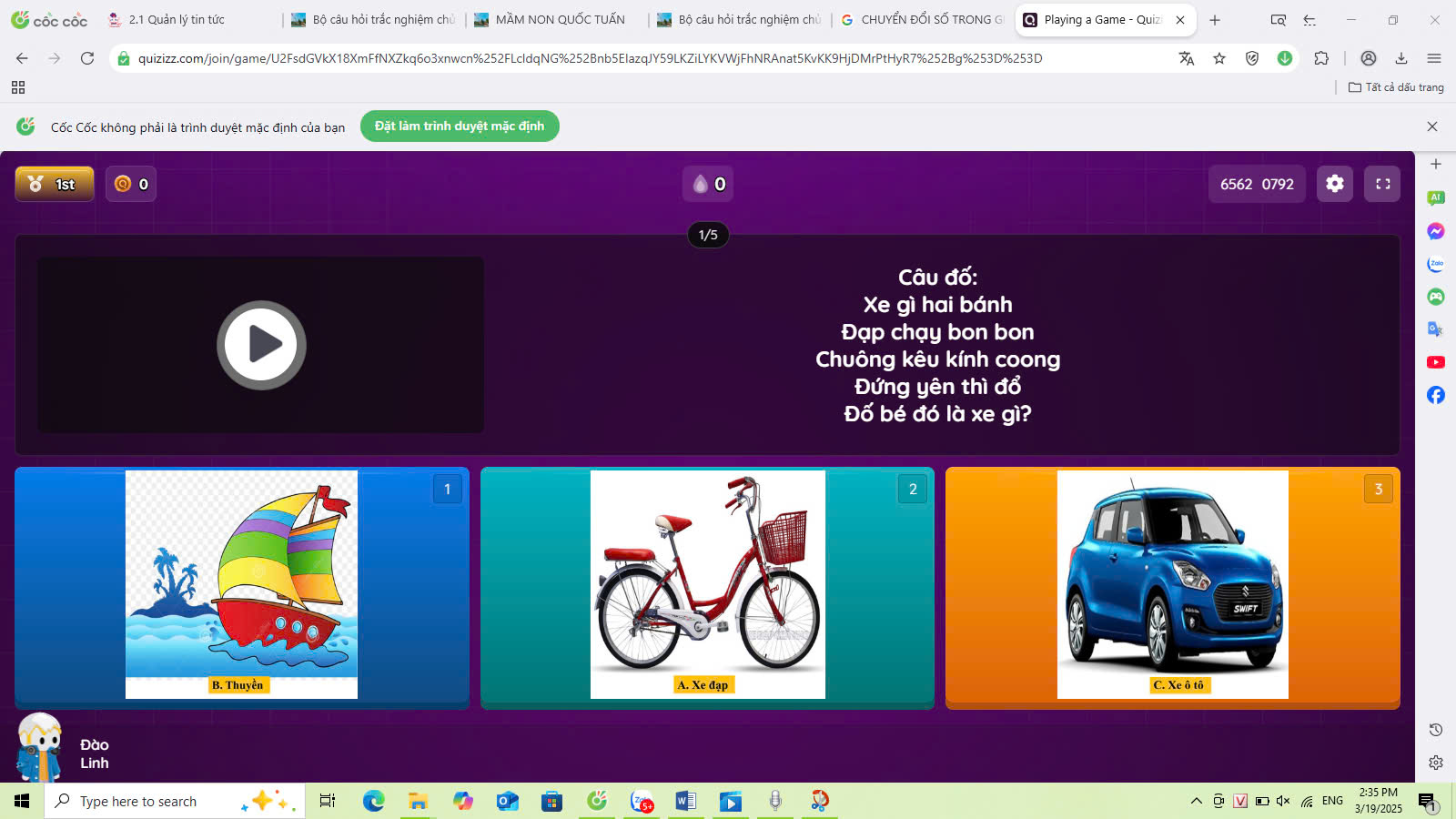Open Quizizz game settings gear

click(x=1334, y=184)
